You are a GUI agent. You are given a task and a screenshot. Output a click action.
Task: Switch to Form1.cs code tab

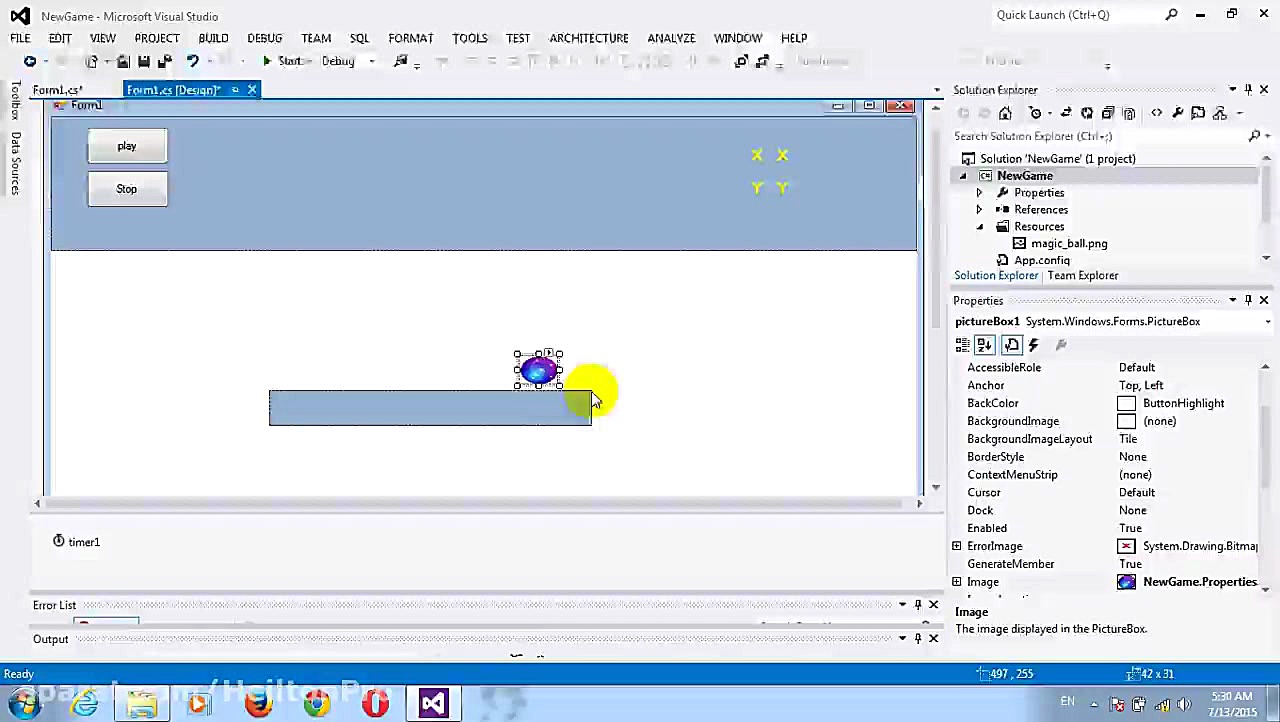click(57, 90)
